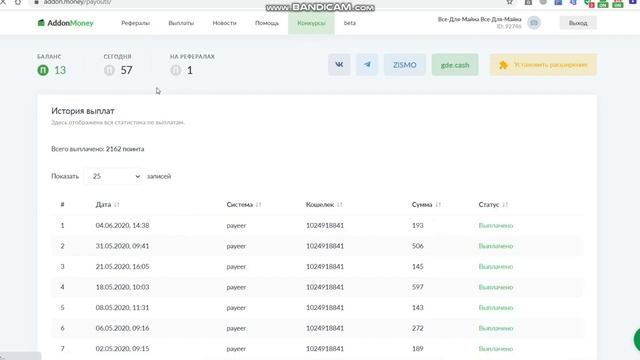Click the sum 272 in row 6
Screen dimensions: 640x360
[x=418, y=328]
